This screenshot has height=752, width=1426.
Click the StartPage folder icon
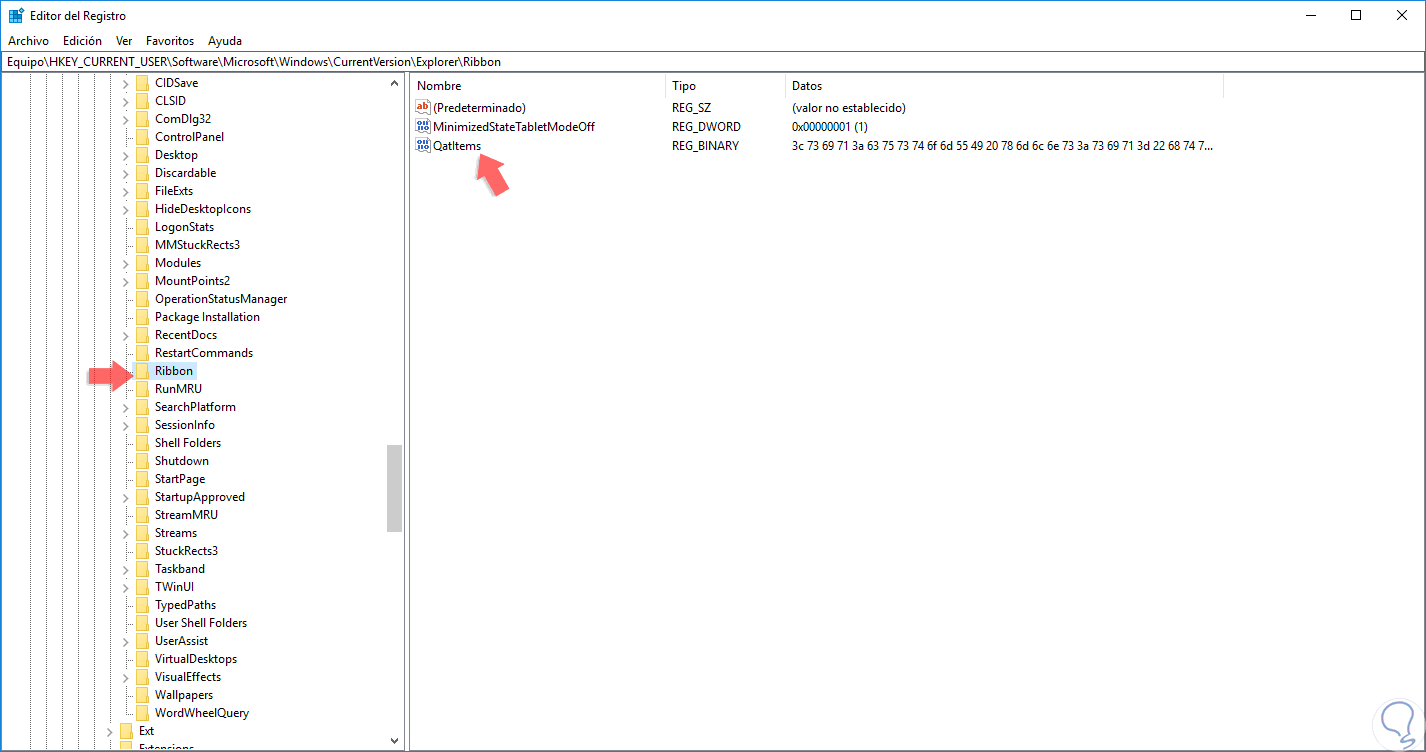142,479
